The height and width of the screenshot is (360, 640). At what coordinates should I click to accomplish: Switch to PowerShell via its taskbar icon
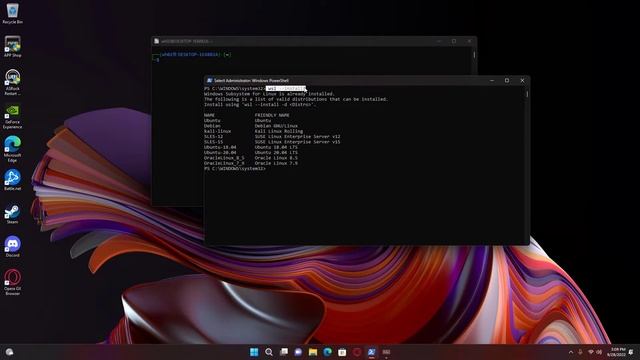coord(371,352)
